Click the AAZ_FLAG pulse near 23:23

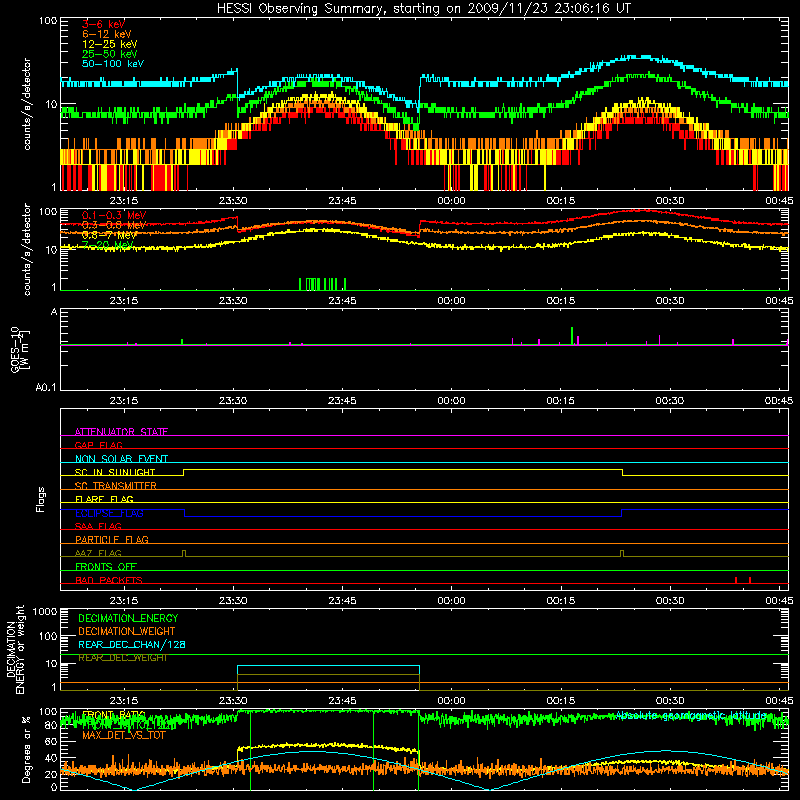[x=184, y=554]
